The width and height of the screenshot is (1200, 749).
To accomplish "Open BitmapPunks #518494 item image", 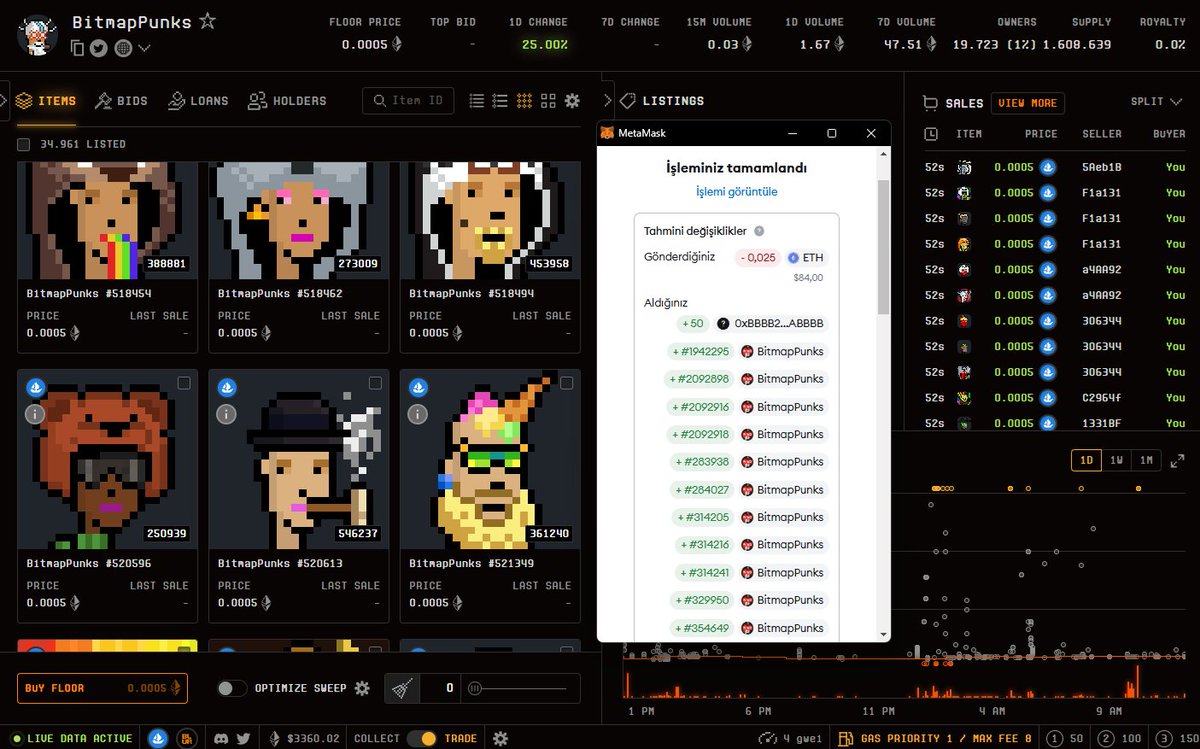I will [490, 220].
